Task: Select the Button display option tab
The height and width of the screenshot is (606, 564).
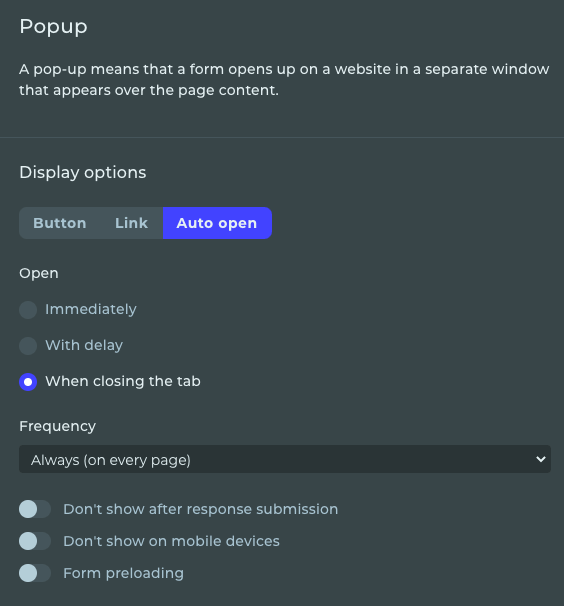Action: pos(60,223)
